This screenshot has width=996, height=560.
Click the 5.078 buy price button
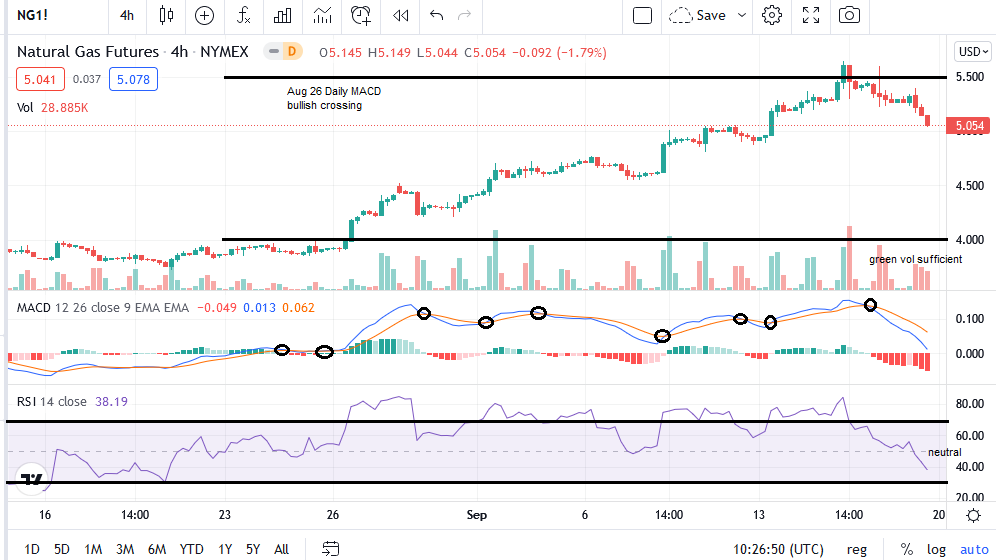click(133, 79)
